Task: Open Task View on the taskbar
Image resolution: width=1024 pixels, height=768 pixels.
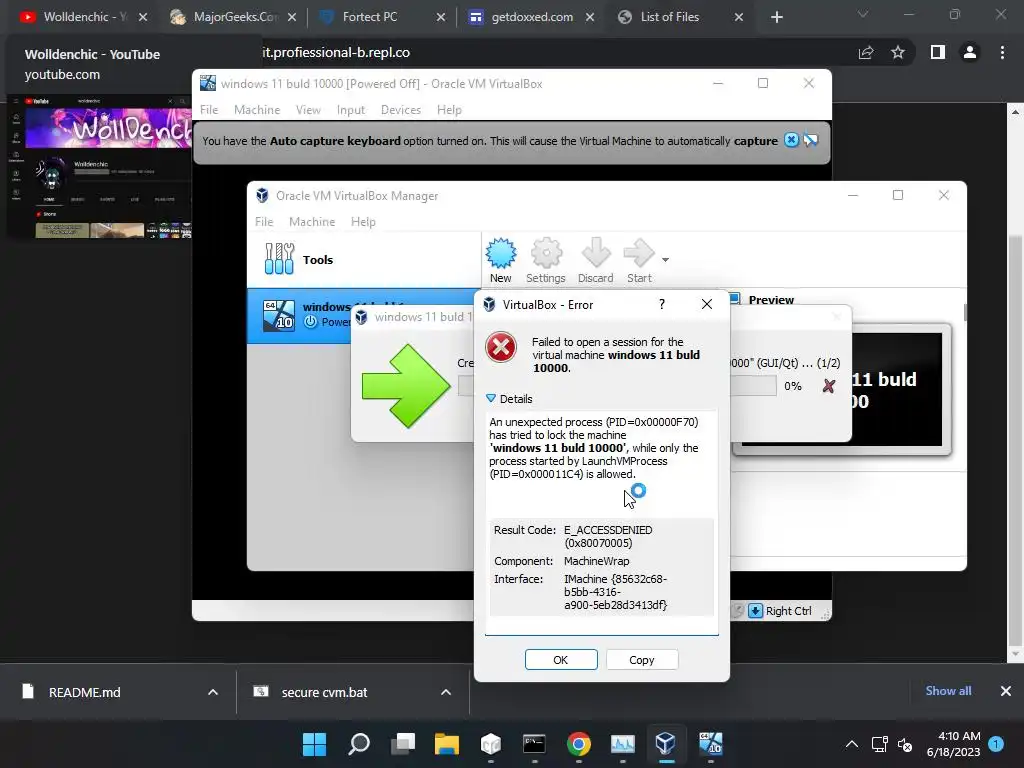Action: (x=403, y=744)
